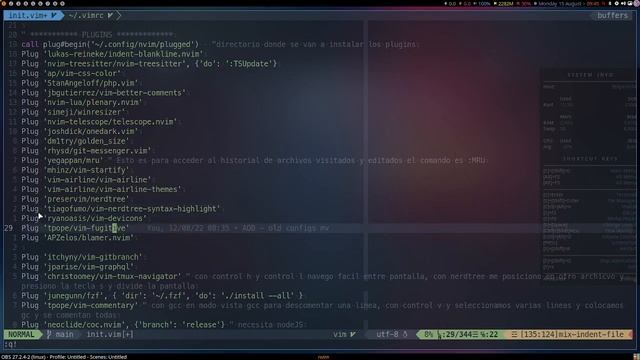Click line 'StanAngeloff/php.vim'
The height and width of the screenshot is (360, 640).
[x=80, y=83]
